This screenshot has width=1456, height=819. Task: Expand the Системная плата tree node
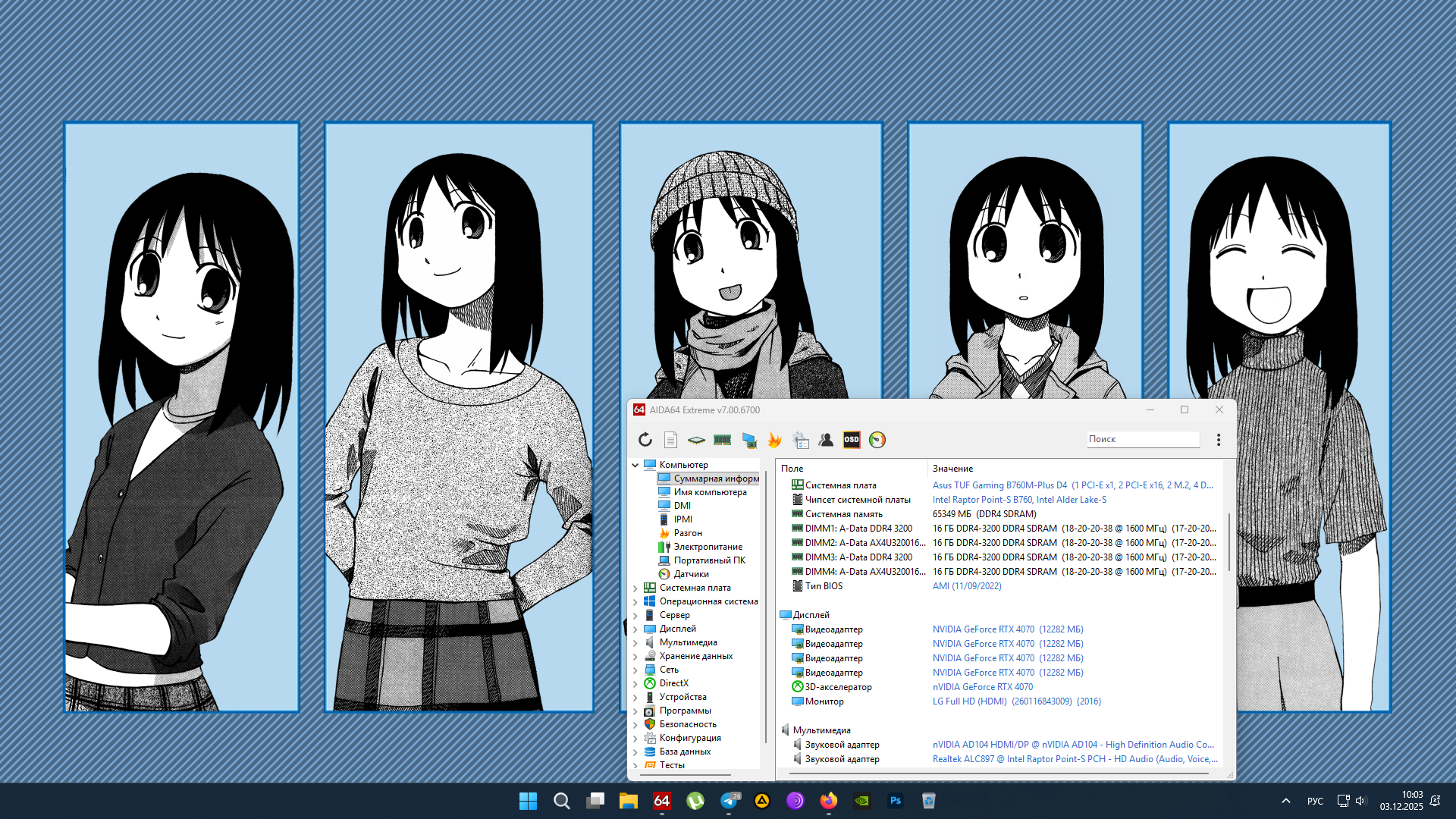click(x=635, y=588)
